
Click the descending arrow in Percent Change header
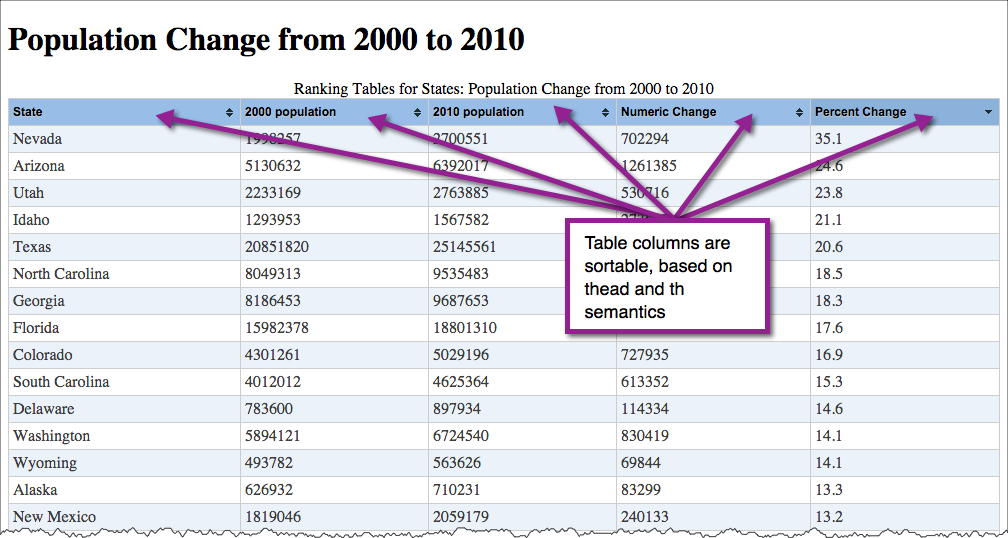pos(988,112)
